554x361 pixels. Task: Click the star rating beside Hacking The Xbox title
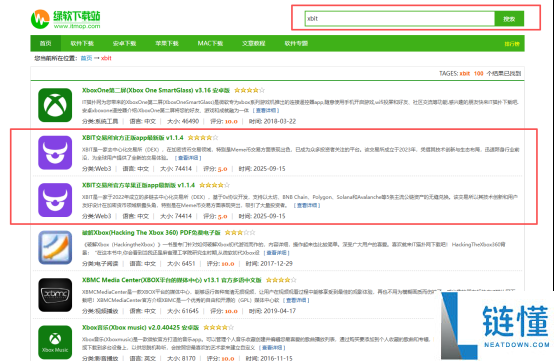click(x=240, y=233)
